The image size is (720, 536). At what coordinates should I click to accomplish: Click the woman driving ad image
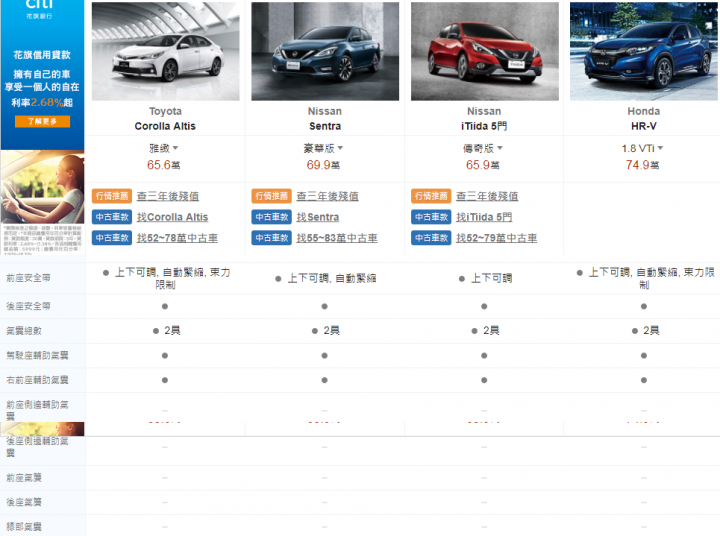42,187
